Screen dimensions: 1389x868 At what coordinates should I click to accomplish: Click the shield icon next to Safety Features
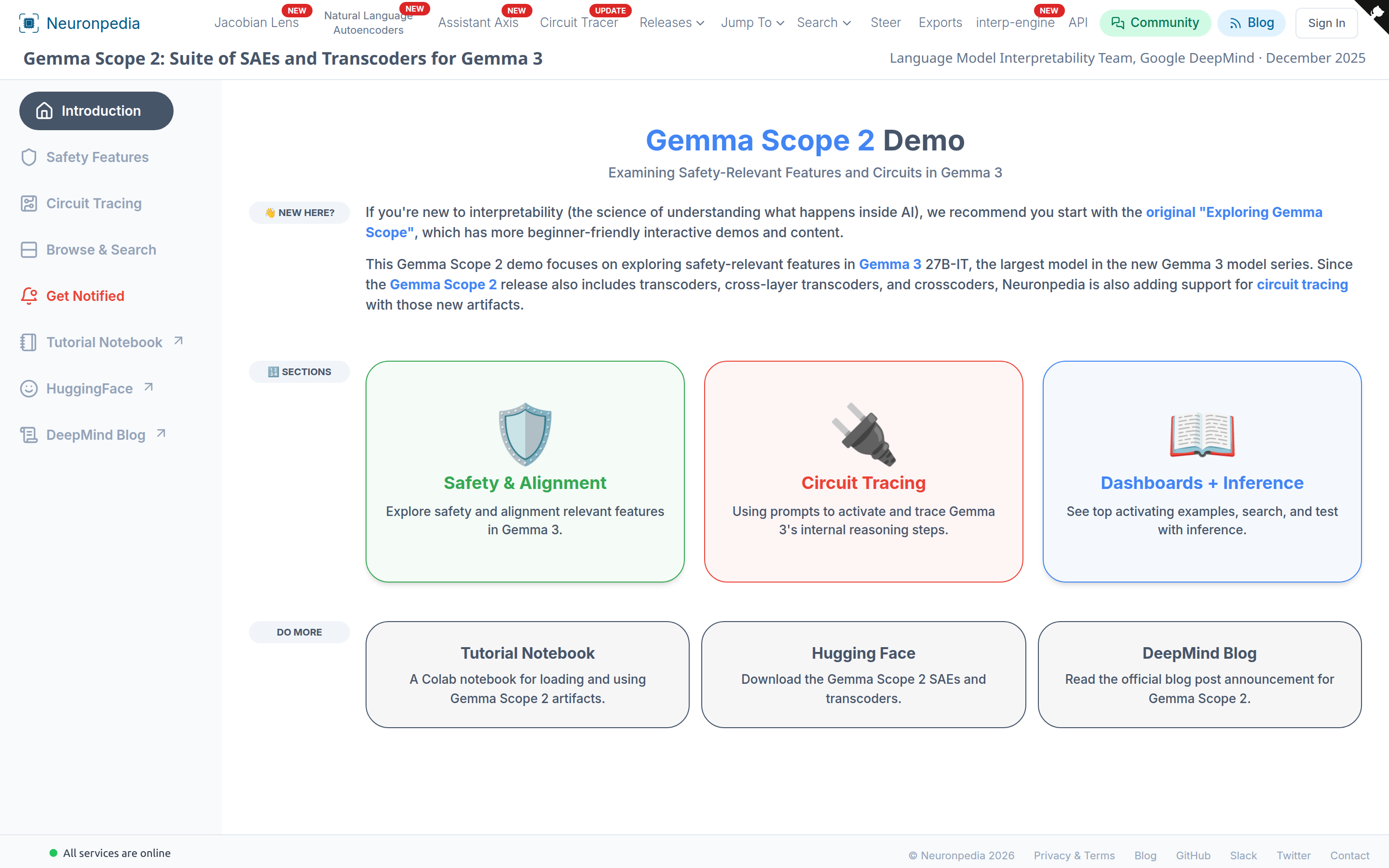coord(29,157)
